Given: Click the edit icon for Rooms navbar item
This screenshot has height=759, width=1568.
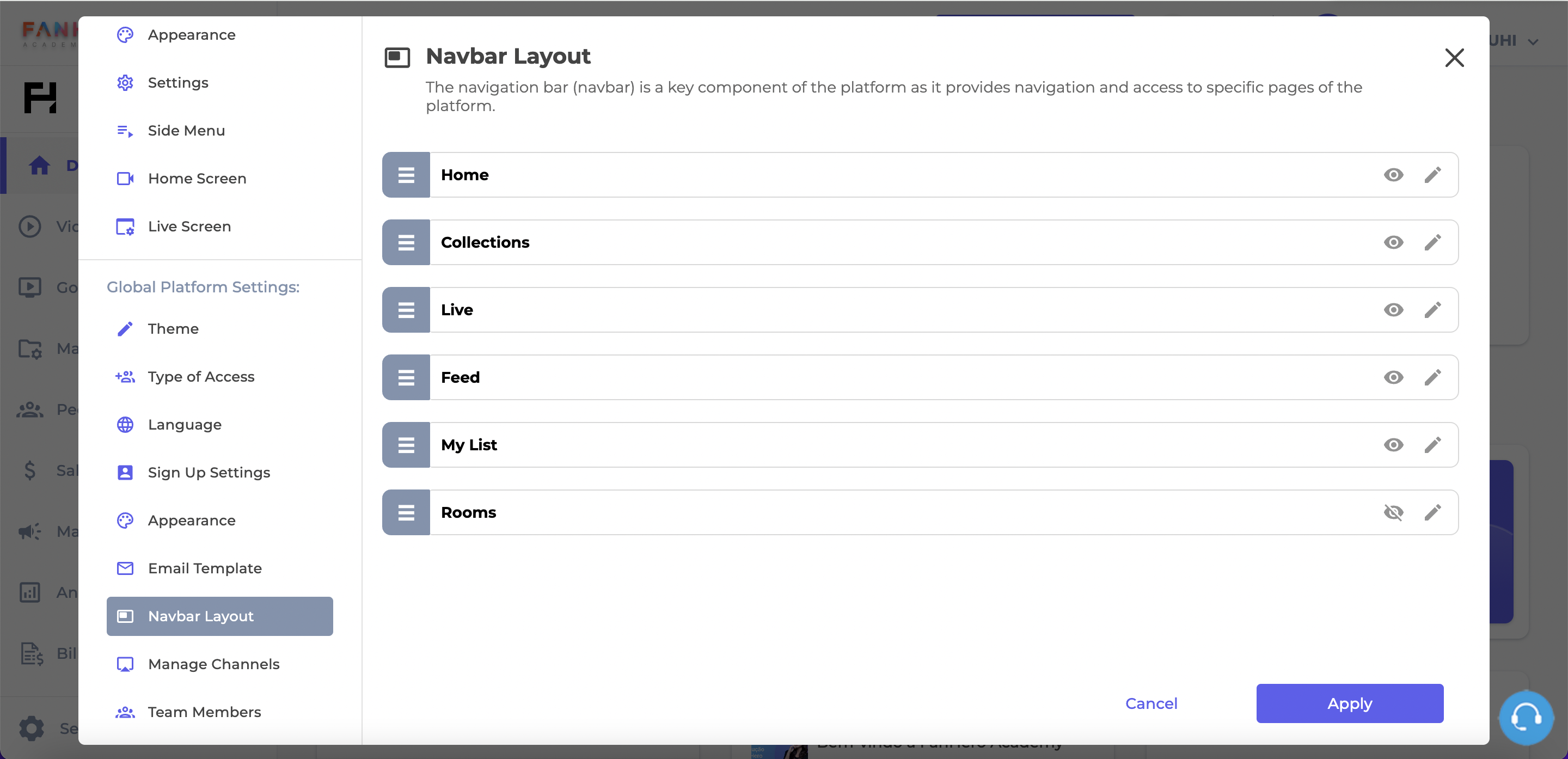Looking at the screenshot, I should [1432, 512].
